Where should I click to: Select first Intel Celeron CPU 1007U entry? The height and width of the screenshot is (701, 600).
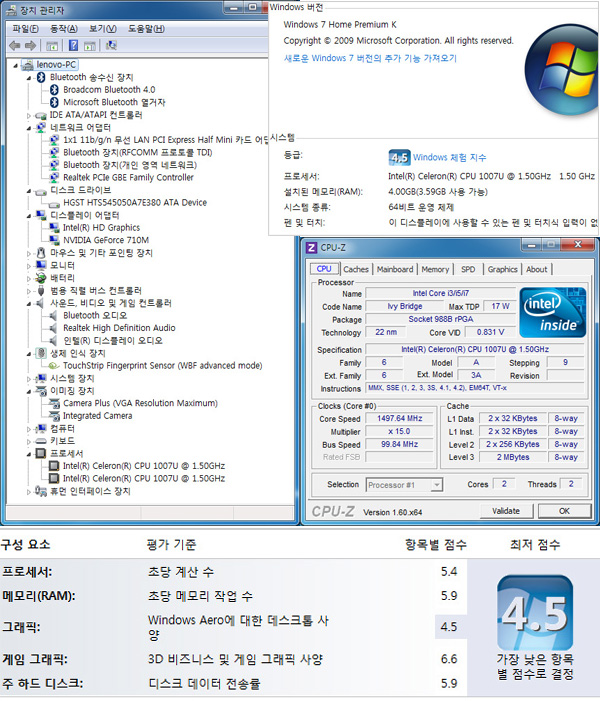(144, 465)
